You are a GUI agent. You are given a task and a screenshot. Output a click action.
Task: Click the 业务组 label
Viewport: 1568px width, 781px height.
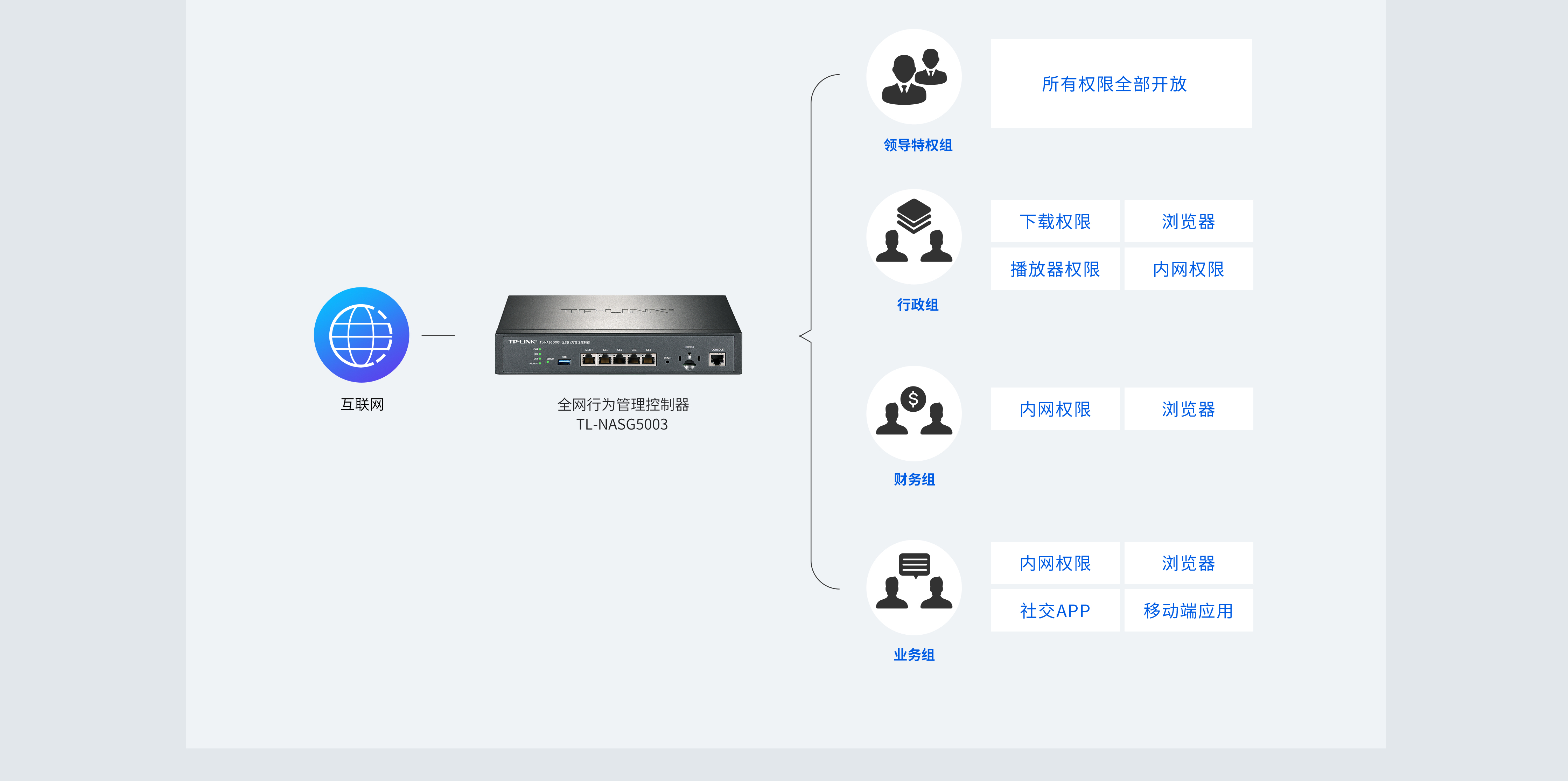click(x=913, y=654)
